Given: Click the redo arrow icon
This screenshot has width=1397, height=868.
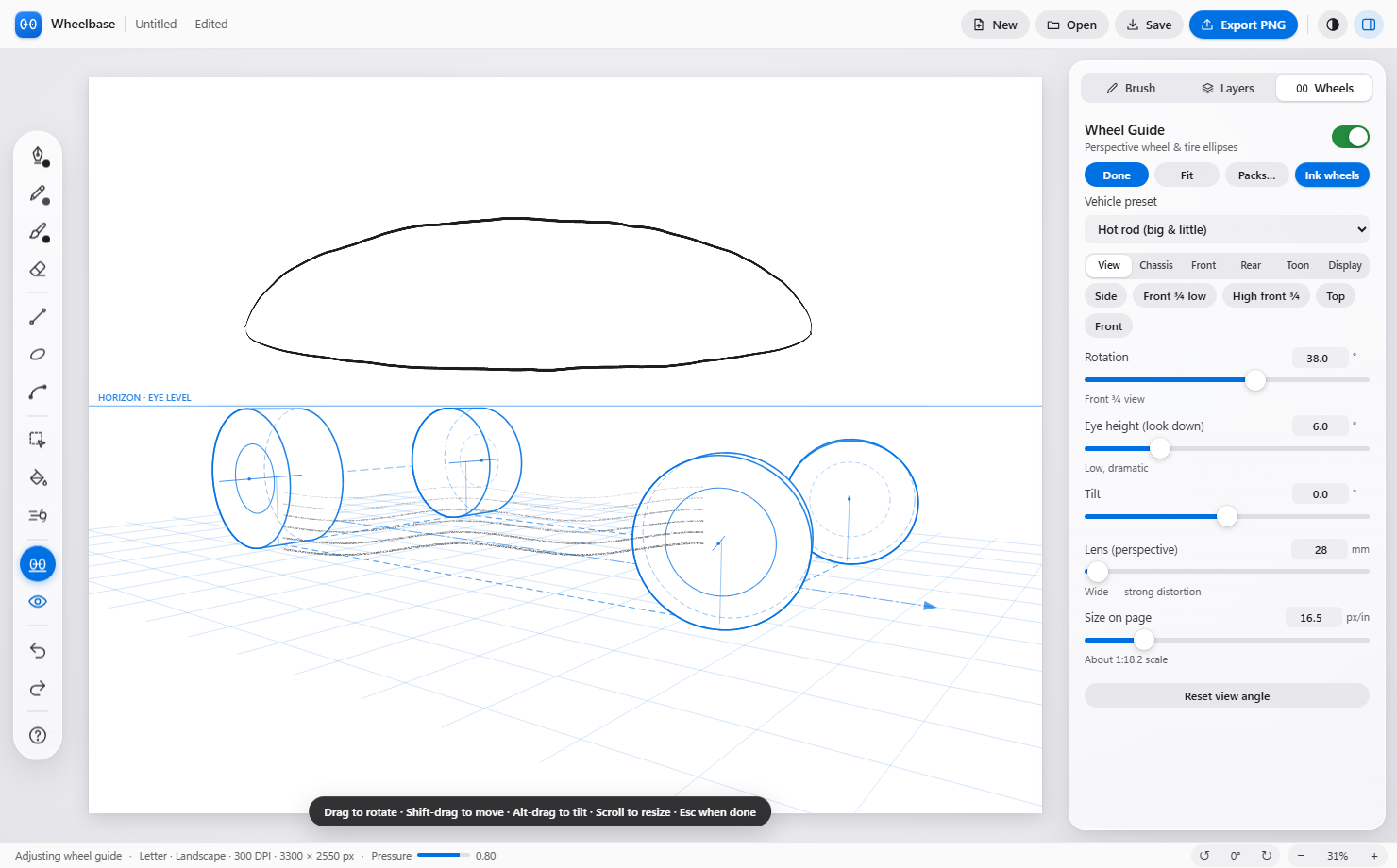Looking at the screenshot, I should click(x=38, y=688).
